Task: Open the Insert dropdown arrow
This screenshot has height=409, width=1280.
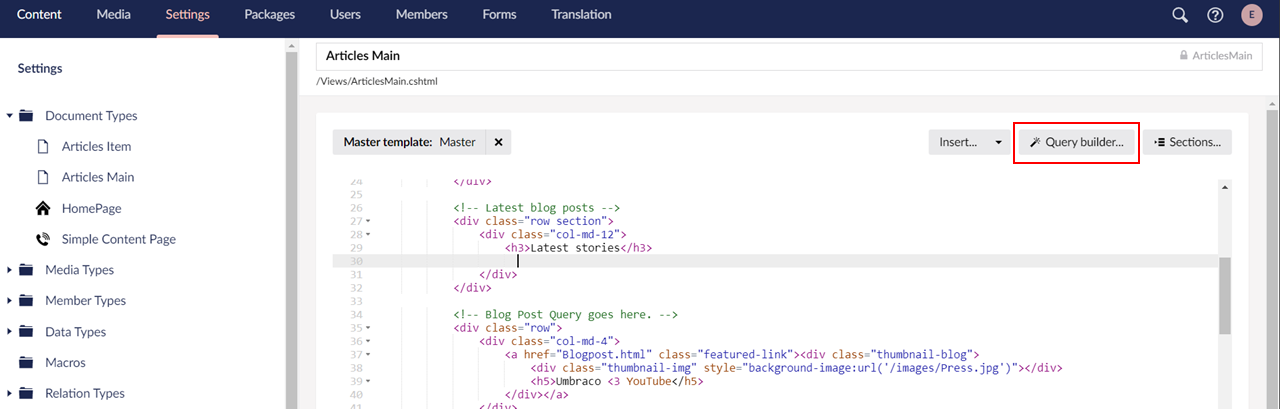Action: click(998, 142)
